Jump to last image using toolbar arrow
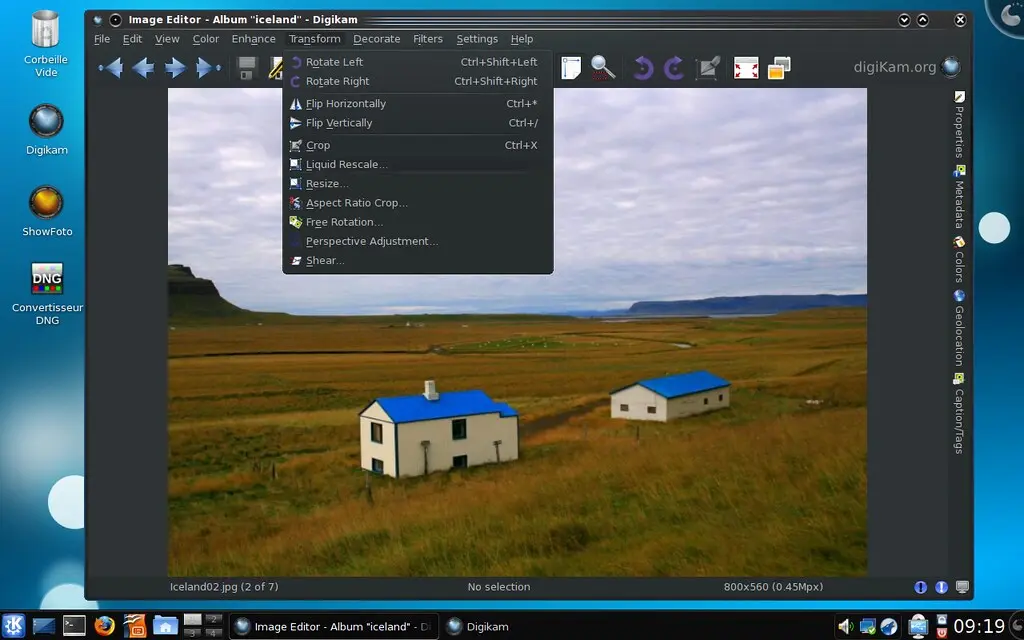The height and width of the screenshot is (640, 1024). [208, 68]
